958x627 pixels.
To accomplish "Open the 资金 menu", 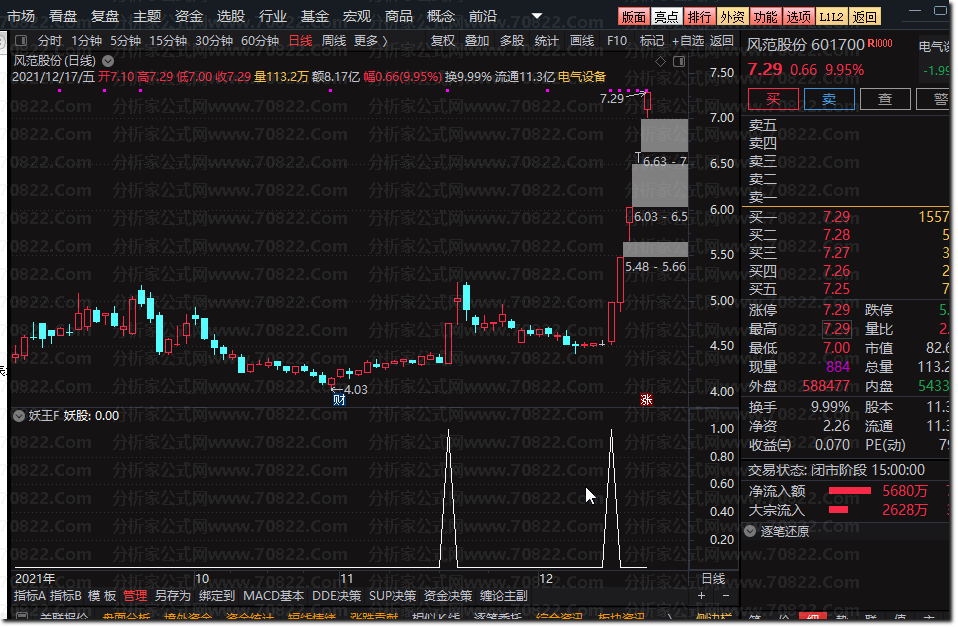I will (189, 16).
